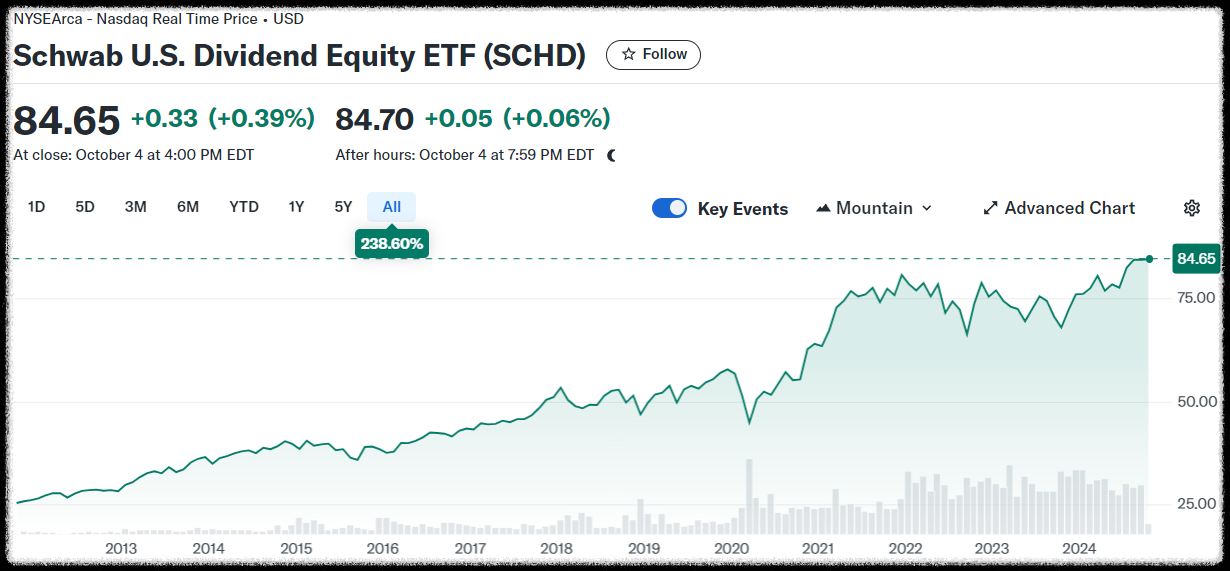
Task: Click the +0.05 (+0.06%) after hours change
Action: 517,118
